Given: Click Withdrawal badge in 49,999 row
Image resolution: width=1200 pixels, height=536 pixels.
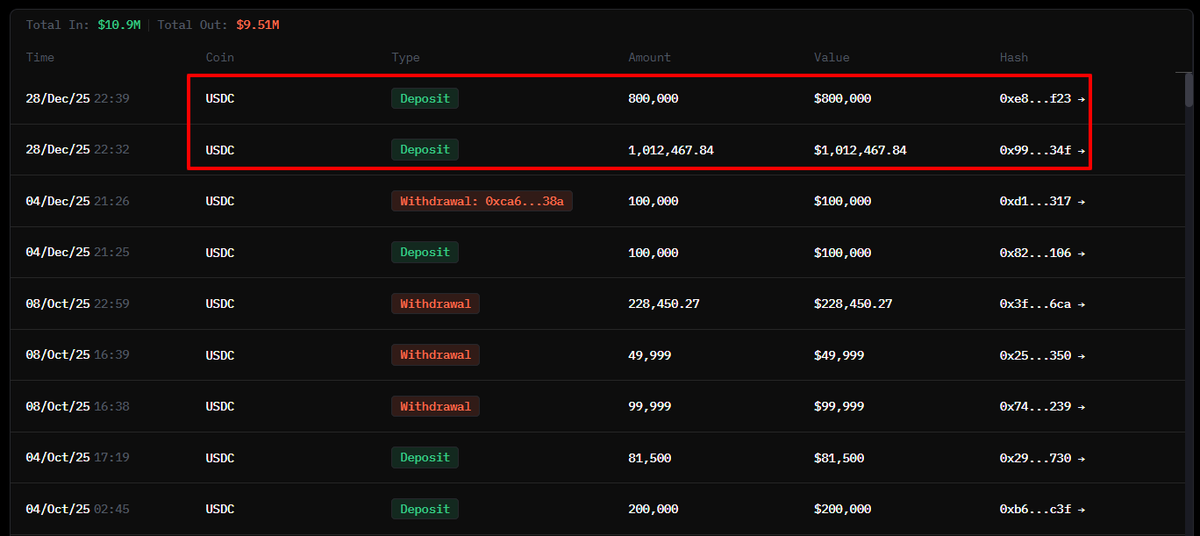Looking at the screenshot, I should click(435, 354).
